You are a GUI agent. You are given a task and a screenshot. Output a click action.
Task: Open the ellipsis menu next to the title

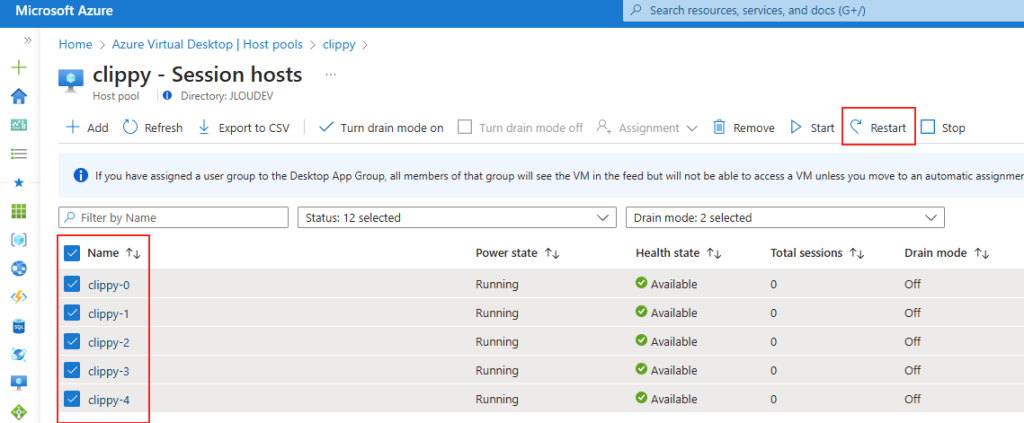coord(330,75)
